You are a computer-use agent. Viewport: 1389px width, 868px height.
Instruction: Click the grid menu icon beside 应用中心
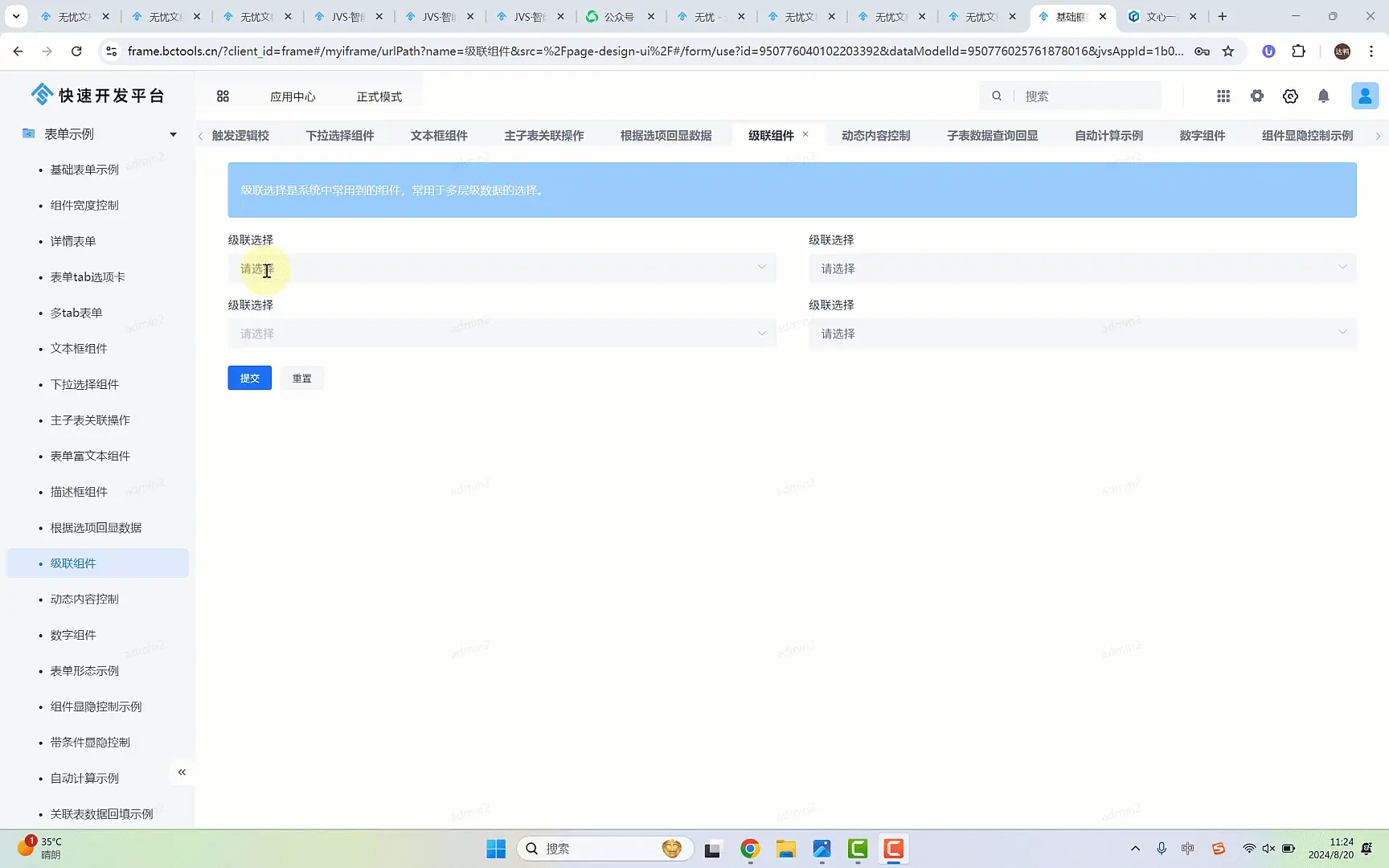[223, 96]
